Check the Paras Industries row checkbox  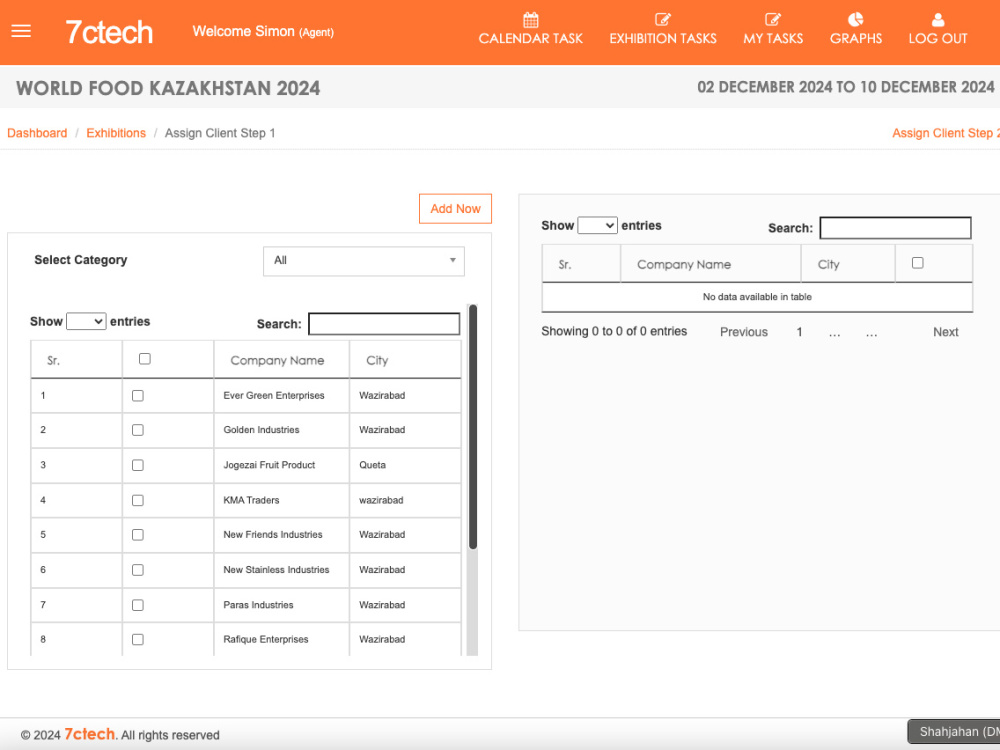coord(138,605)
